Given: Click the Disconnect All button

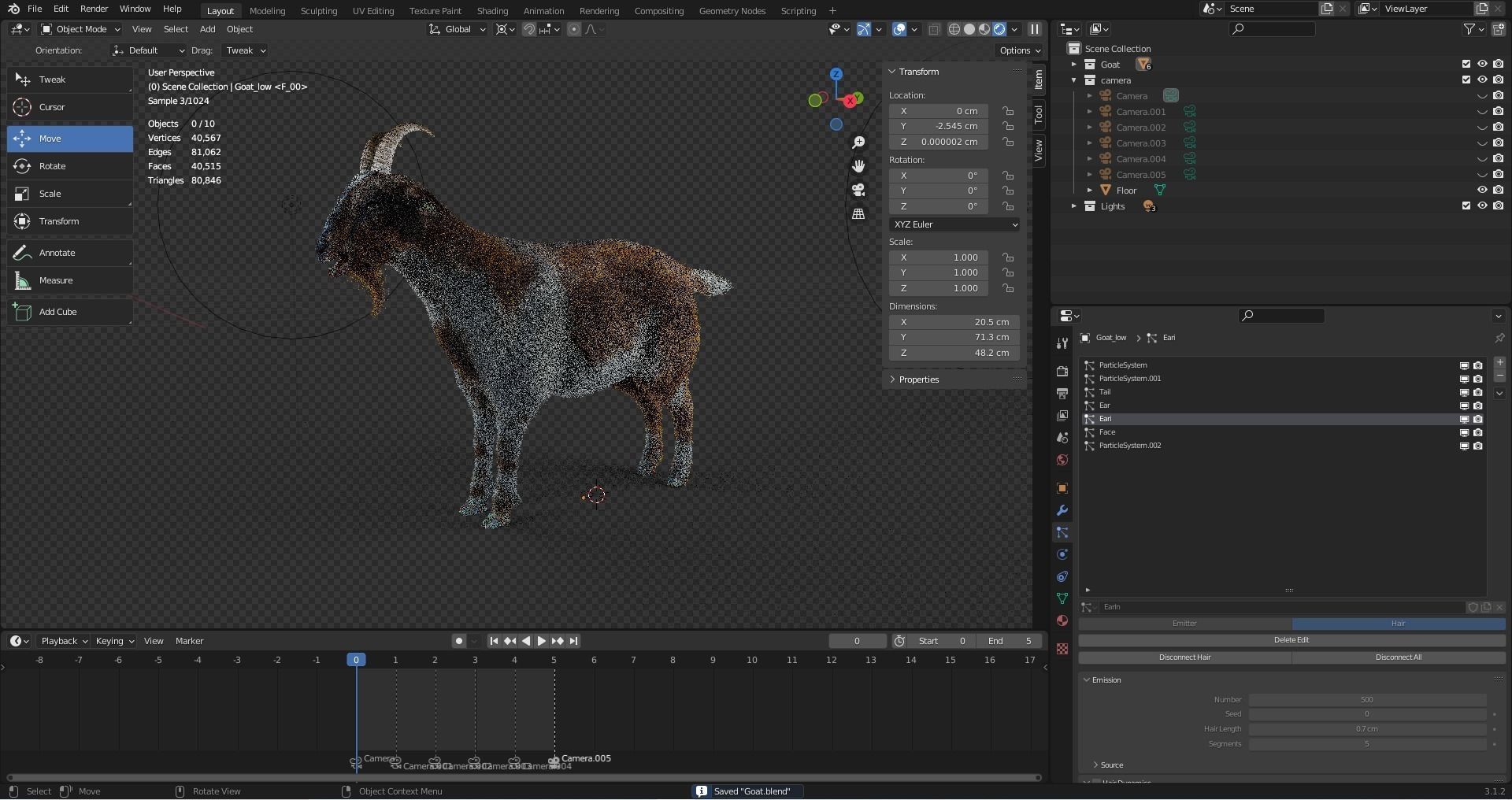Looking at the screenshot, I should point(1399,657).
